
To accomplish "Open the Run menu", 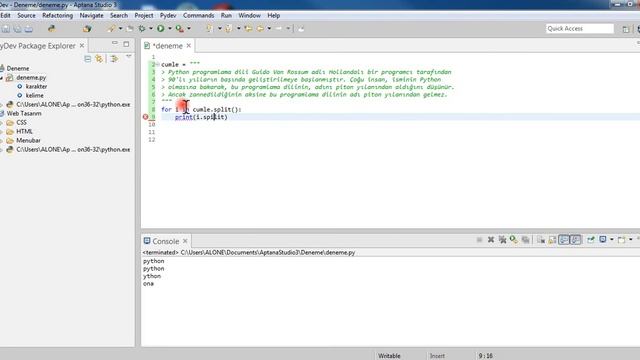I will point(226,16).
